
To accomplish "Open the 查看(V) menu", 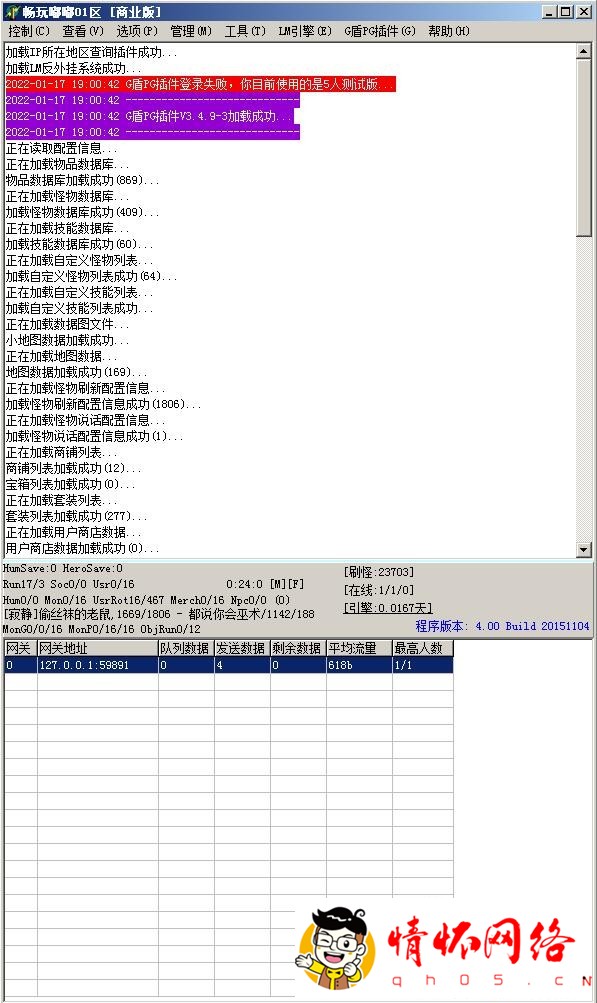I will click(x=83, y=31).
